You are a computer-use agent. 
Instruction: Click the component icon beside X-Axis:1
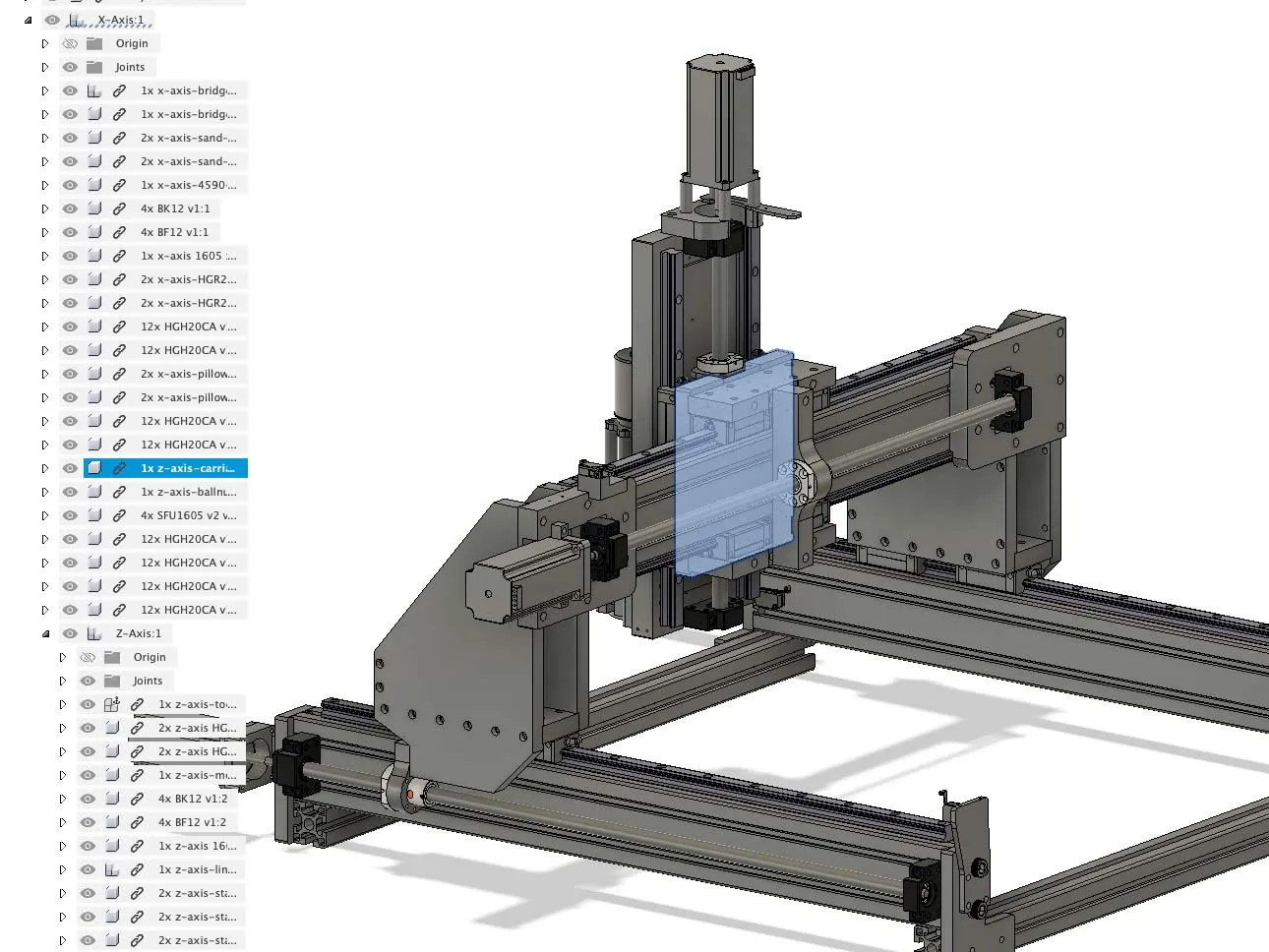pyautogui.click(x=77, y=19)
